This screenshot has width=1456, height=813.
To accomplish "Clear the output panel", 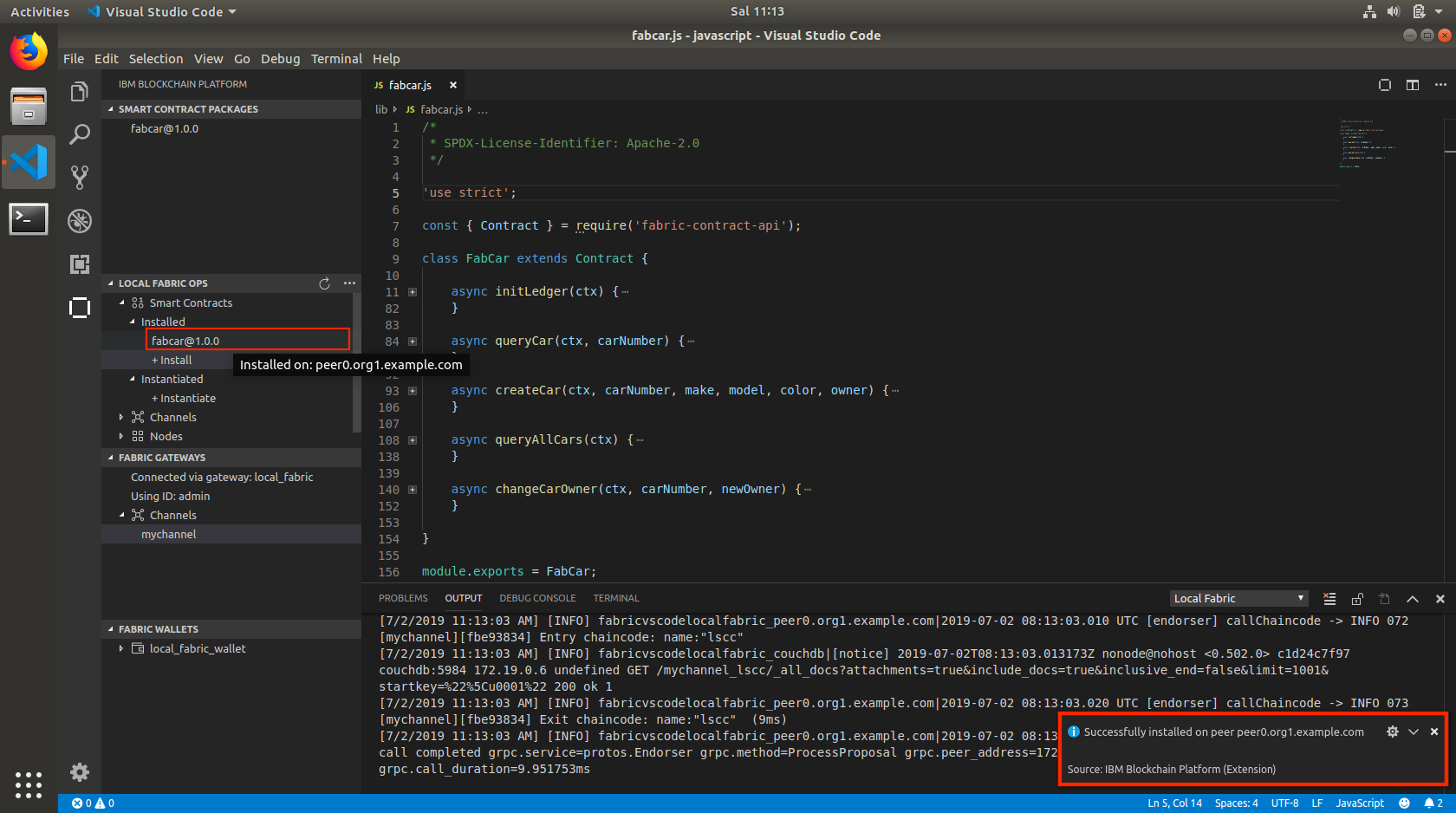I will [1329, 599].
